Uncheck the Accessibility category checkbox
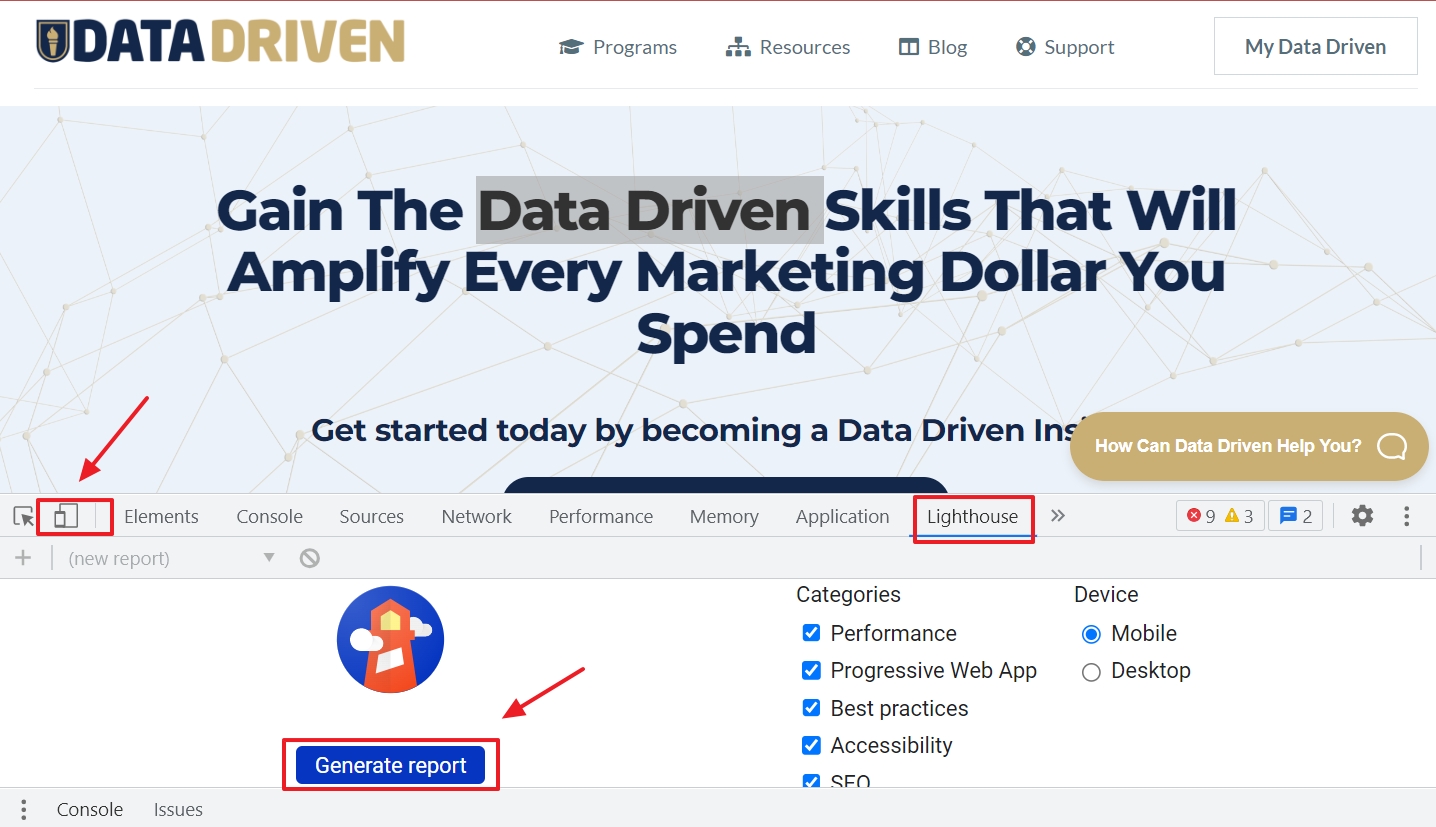 tap(811, 745)
